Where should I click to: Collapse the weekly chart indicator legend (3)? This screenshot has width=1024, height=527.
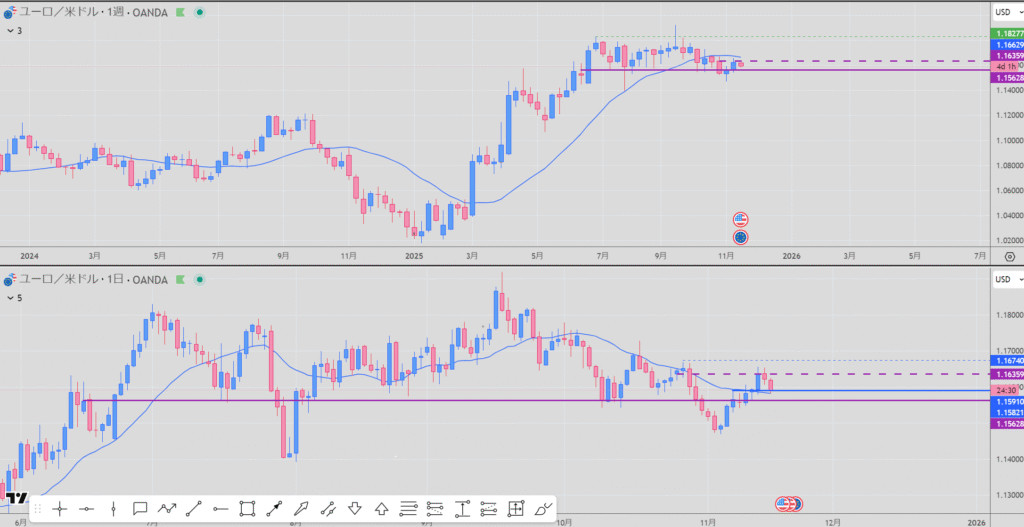(x=9, y=31)
